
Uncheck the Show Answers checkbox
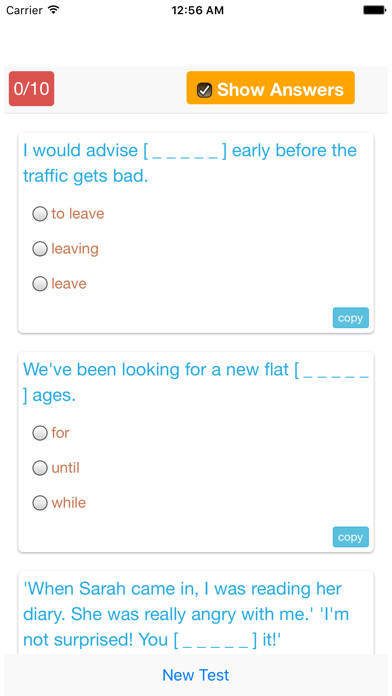pyautogui.click(x=204, y=90)
